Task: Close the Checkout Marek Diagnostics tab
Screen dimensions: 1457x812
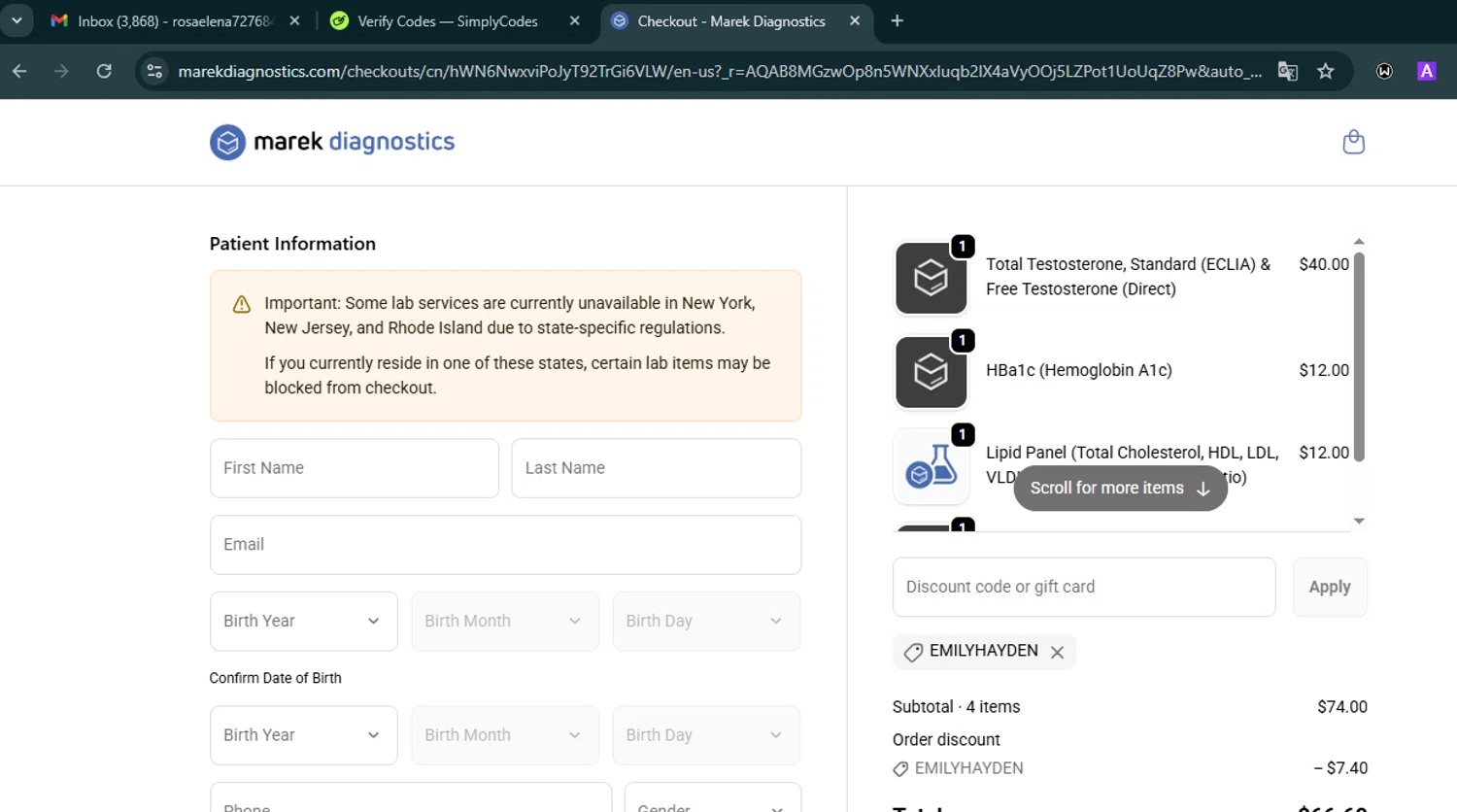Action: point(854,20)
